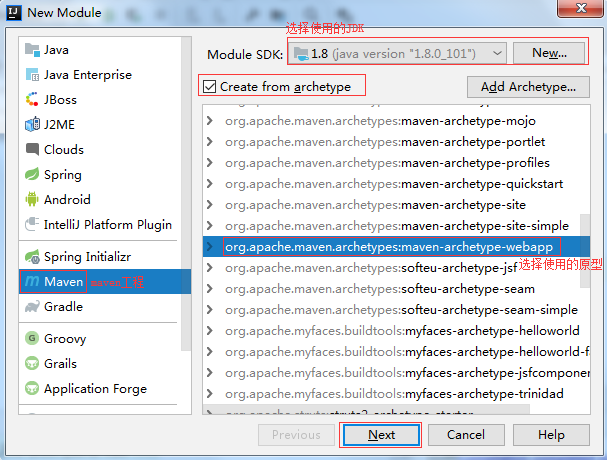Close the New Module dialog
Image resolution: width=607 pixels, height=460 pixels.
581,8
